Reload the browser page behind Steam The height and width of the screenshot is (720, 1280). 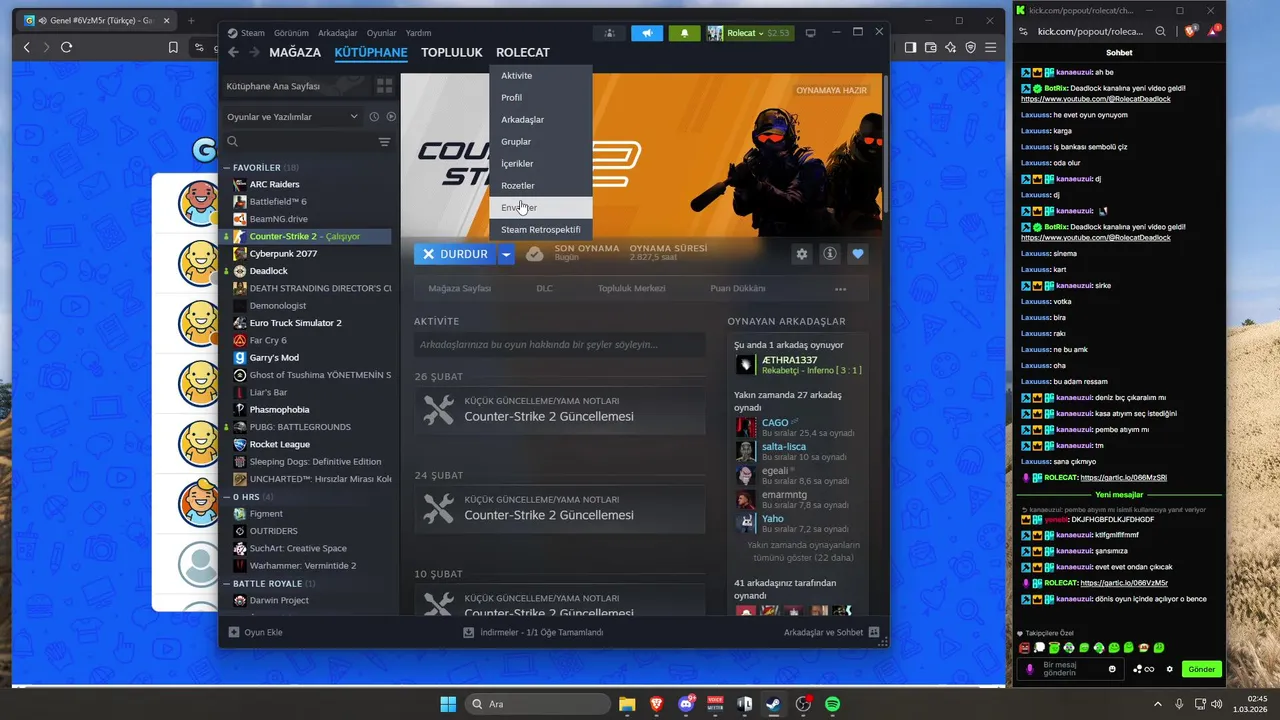pyautogui.click(x=66, y=47)
